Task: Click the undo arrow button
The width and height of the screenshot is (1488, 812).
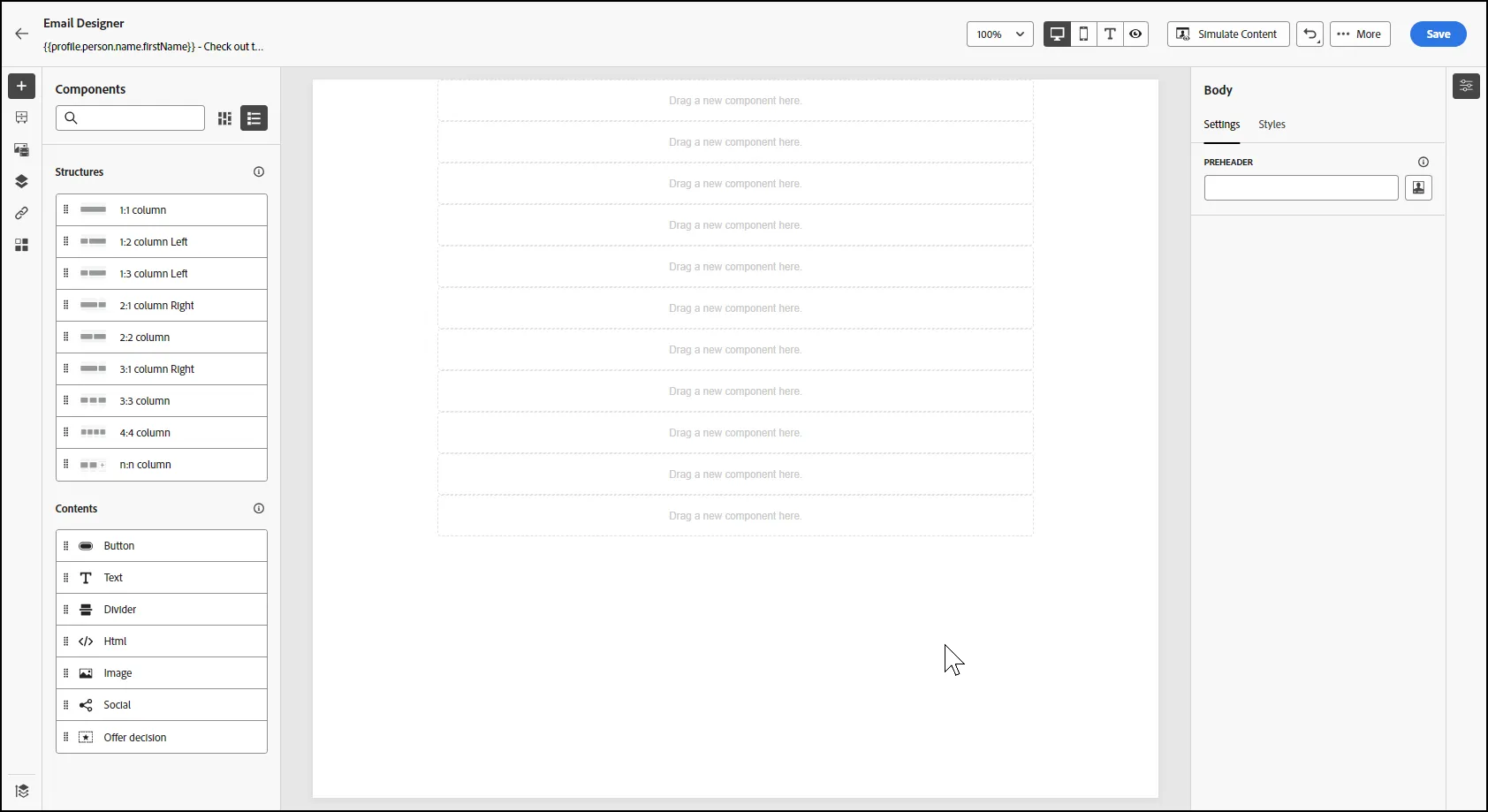Action: [x=1310, y=34]
